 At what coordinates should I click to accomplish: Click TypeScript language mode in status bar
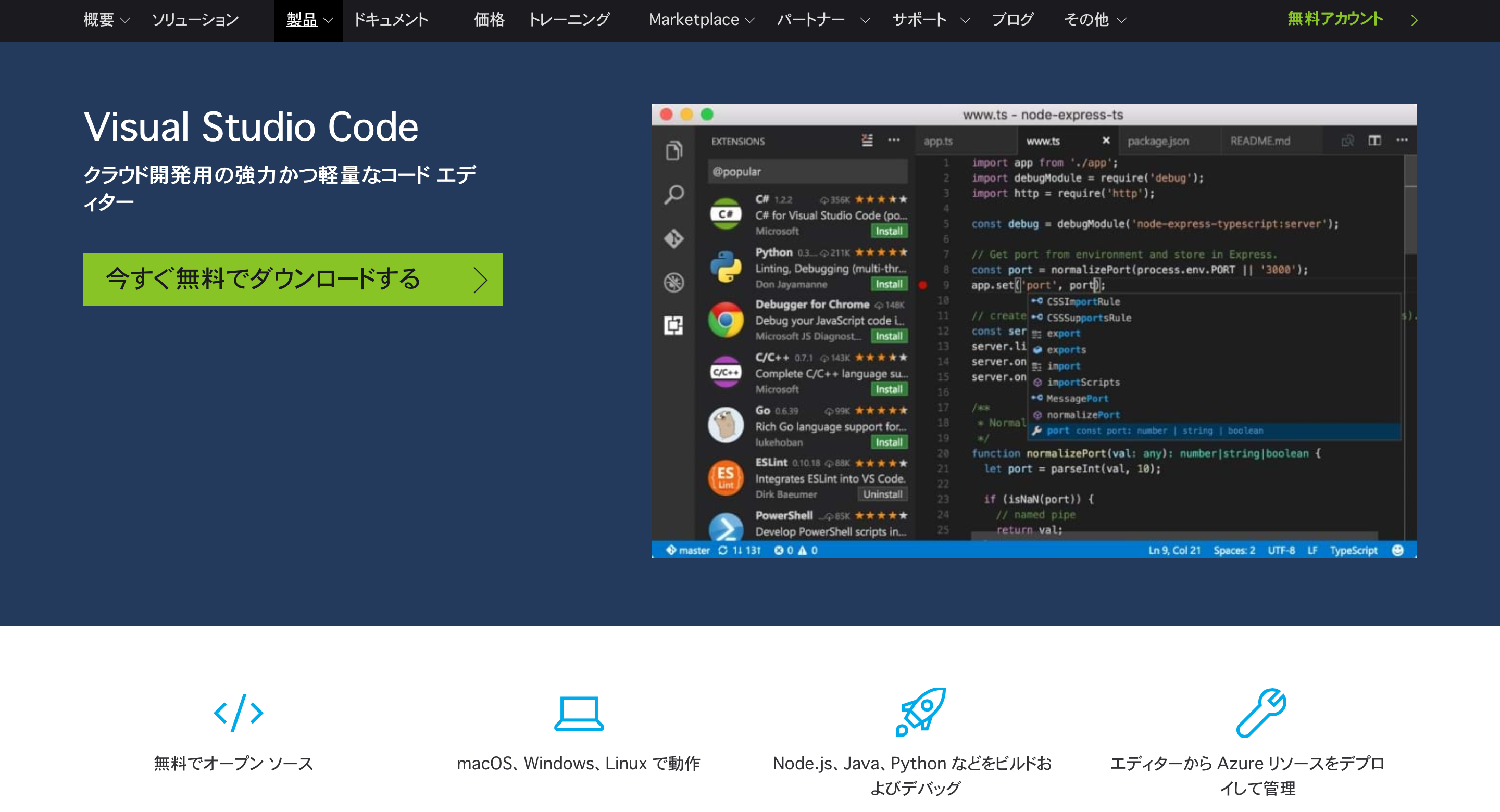(x=1353, y=550)
